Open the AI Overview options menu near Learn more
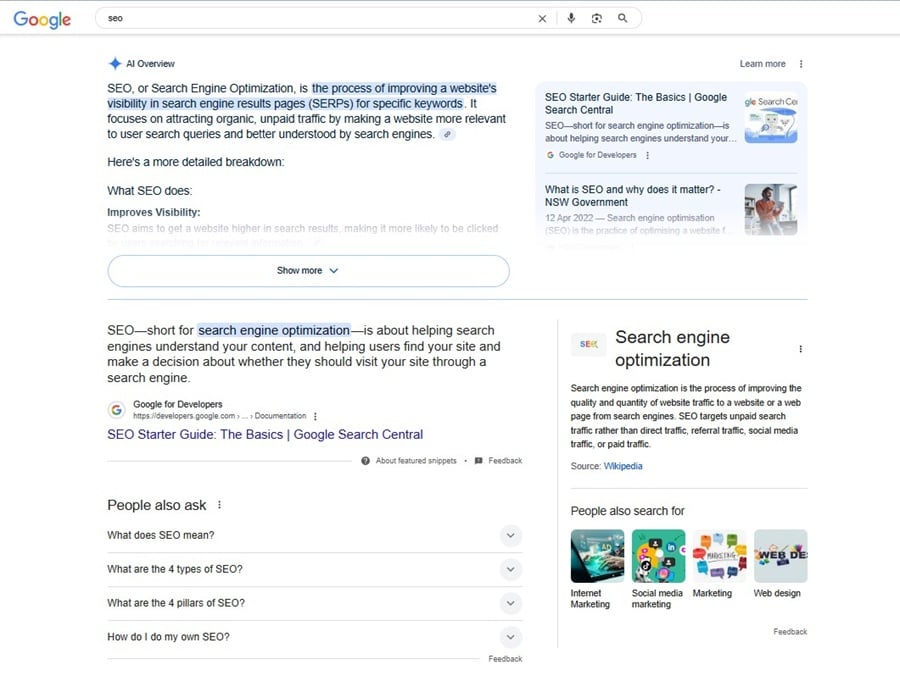 point(799,63)
